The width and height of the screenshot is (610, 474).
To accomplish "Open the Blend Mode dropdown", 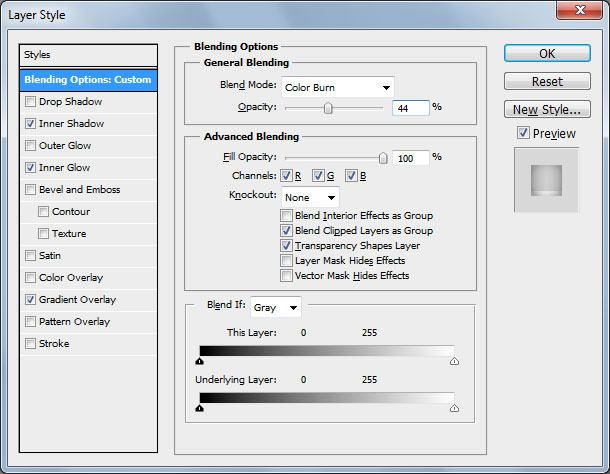I will click(x=338, y=88).
